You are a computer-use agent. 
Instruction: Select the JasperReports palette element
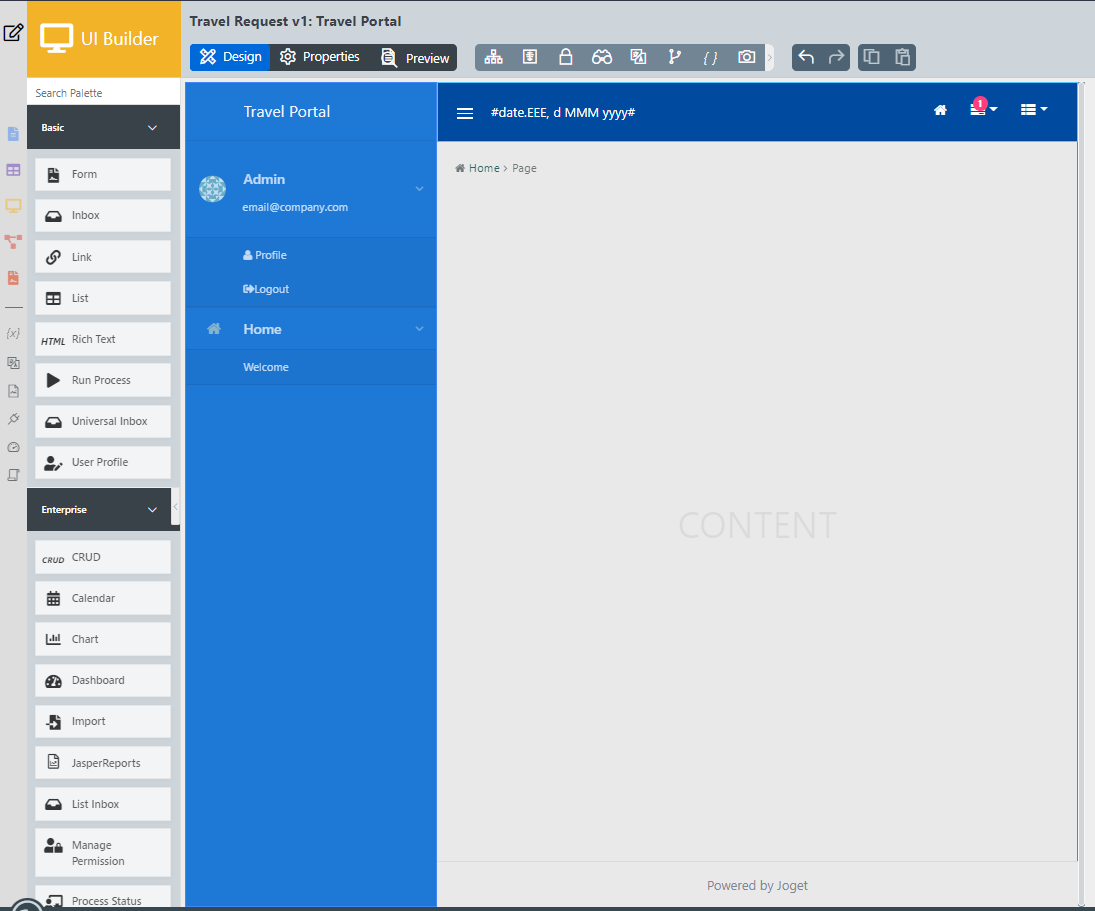tap(103, 763)
